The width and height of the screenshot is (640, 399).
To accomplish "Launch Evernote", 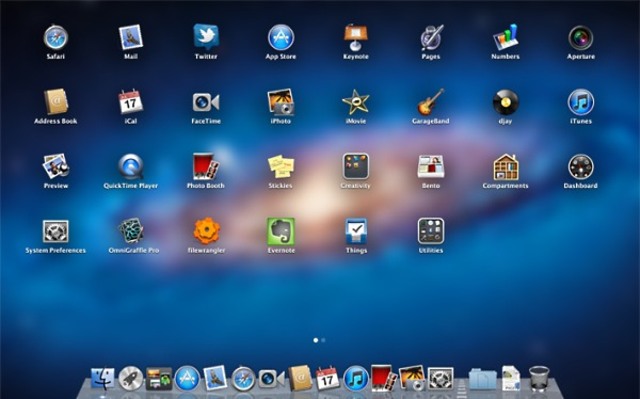I will [x=281, y=231].
